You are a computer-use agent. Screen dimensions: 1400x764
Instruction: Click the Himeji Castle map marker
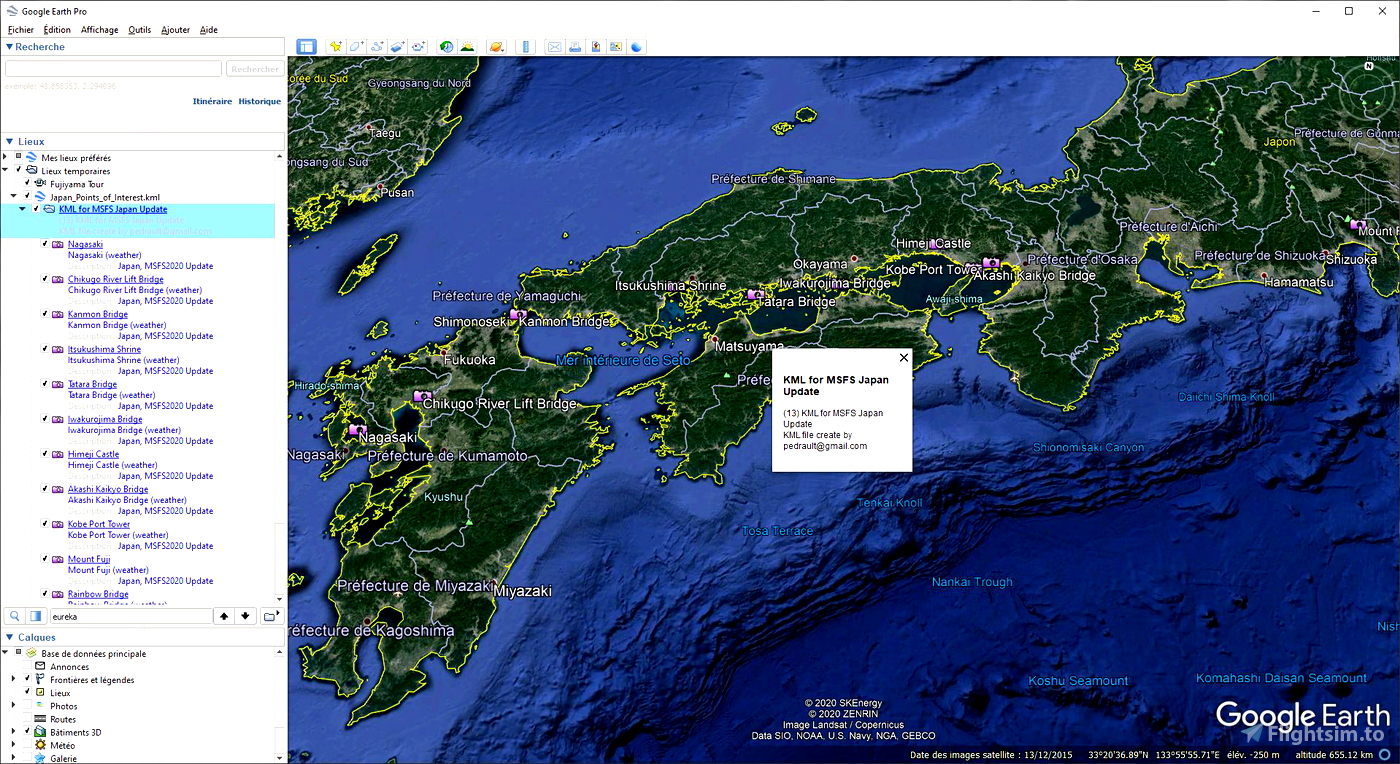934,244
